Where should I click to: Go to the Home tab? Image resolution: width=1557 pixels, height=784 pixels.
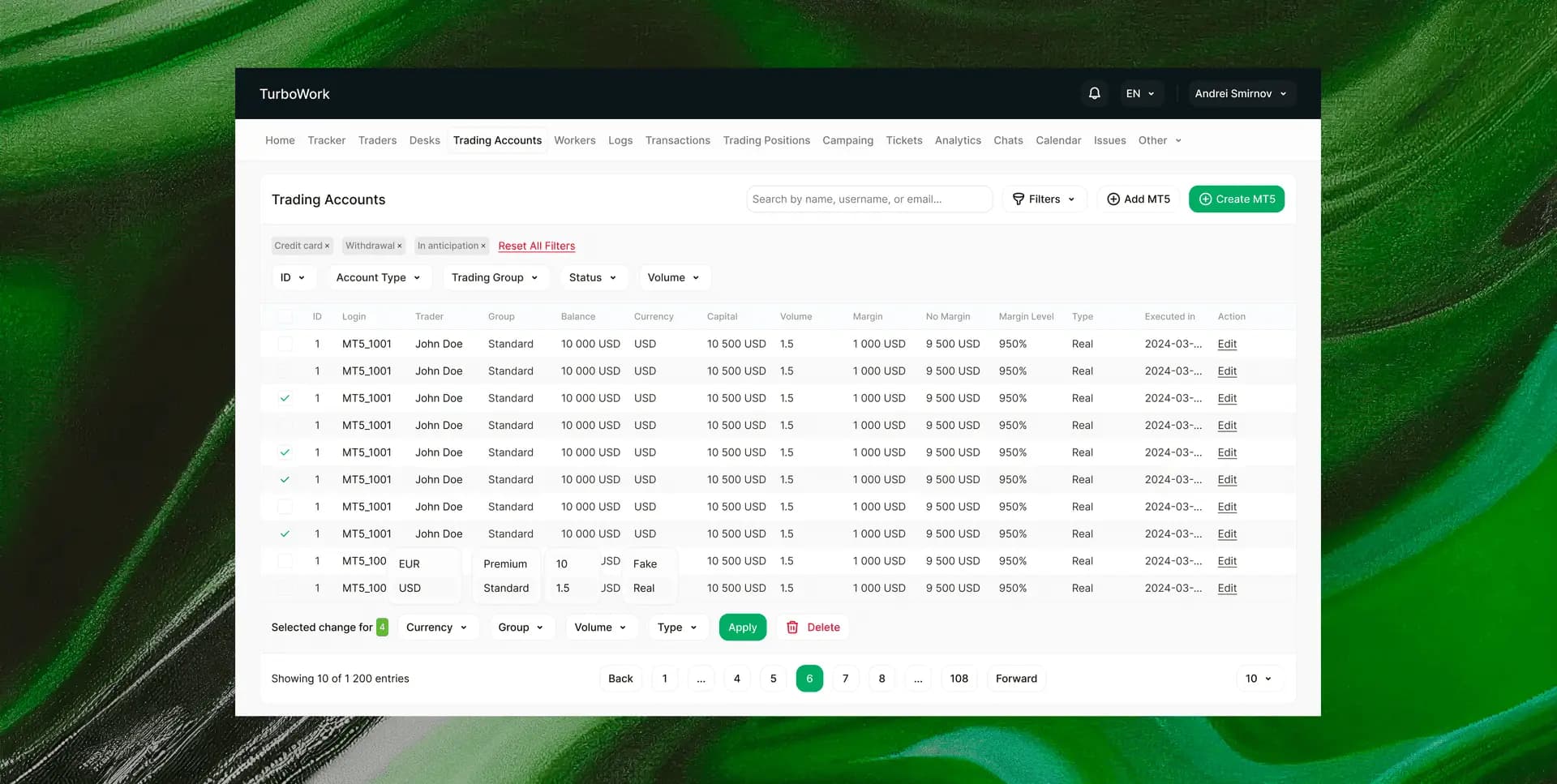pyautogui.click(x=280, y=140)
